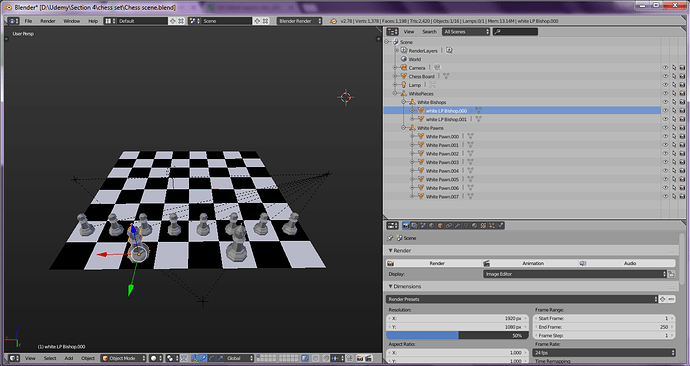Add a render preset with plus icon
The image size is (690, 366).
pos(663,299)
